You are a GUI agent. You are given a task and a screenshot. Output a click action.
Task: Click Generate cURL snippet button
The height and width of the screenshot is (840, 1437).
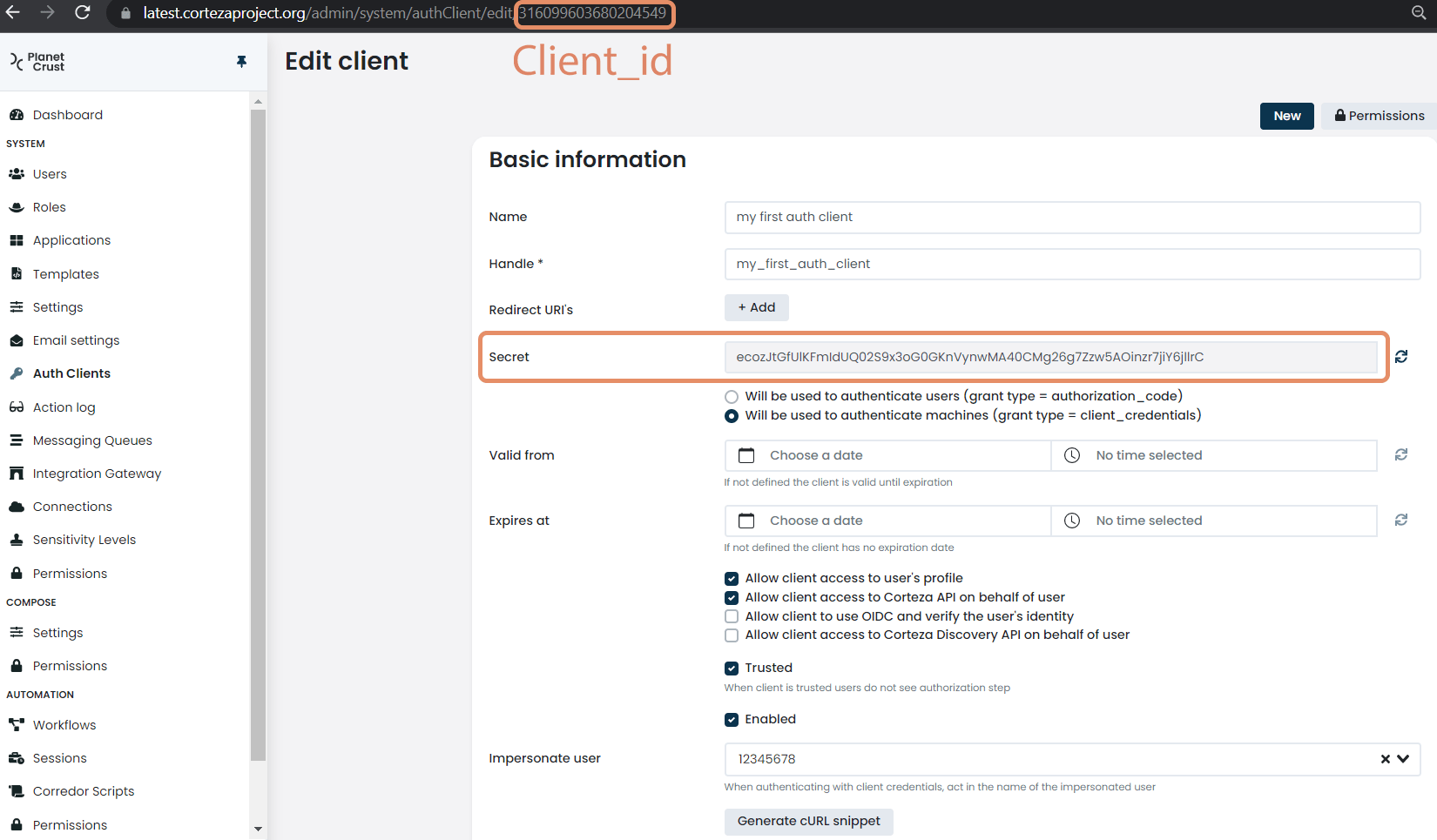(809, 821)
